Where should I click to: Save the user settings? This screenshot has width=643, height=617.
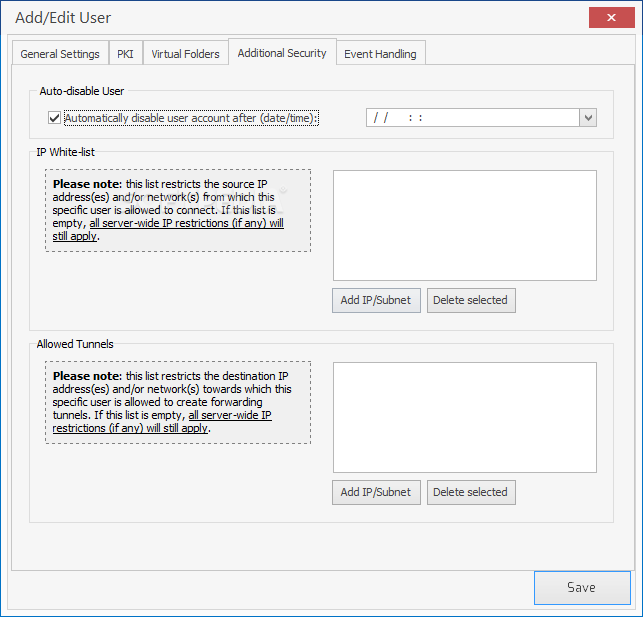[x=581, y=588]
